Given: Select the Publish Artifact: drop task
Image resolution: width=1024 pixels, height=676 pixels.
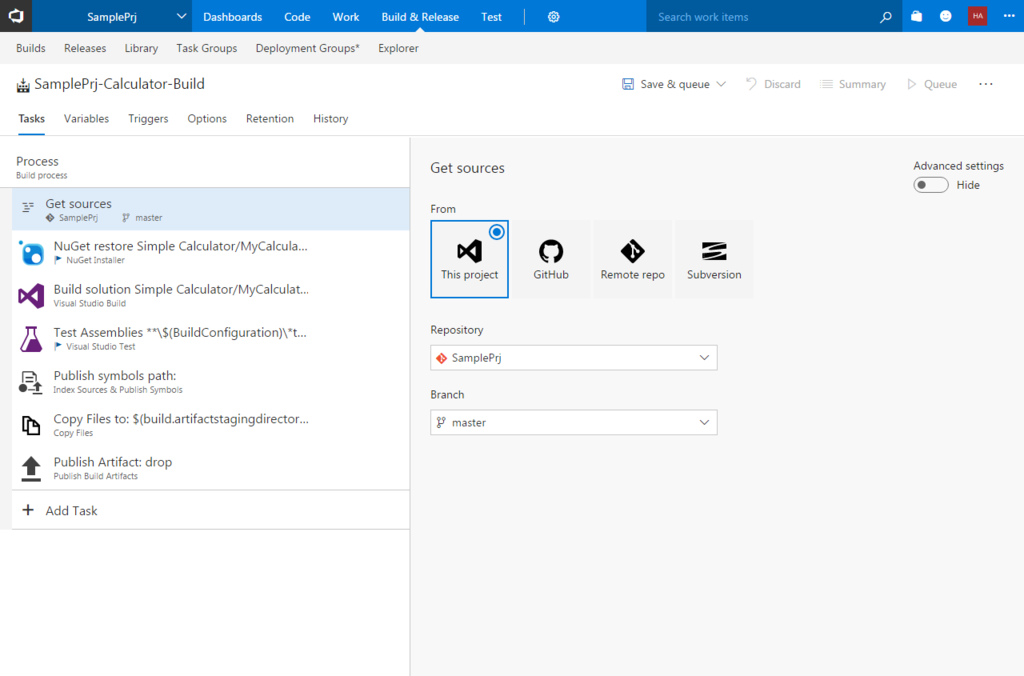Looking at the screenshot, I should (x=211, y=468).
